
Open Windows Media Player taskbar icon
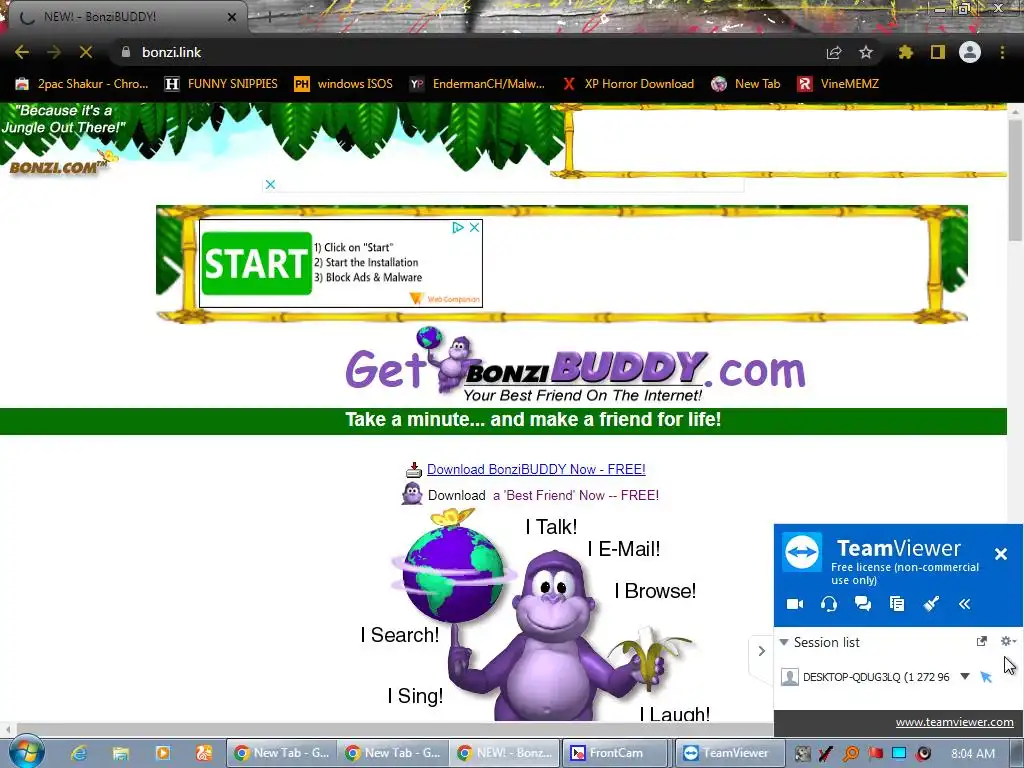point(163,753)
